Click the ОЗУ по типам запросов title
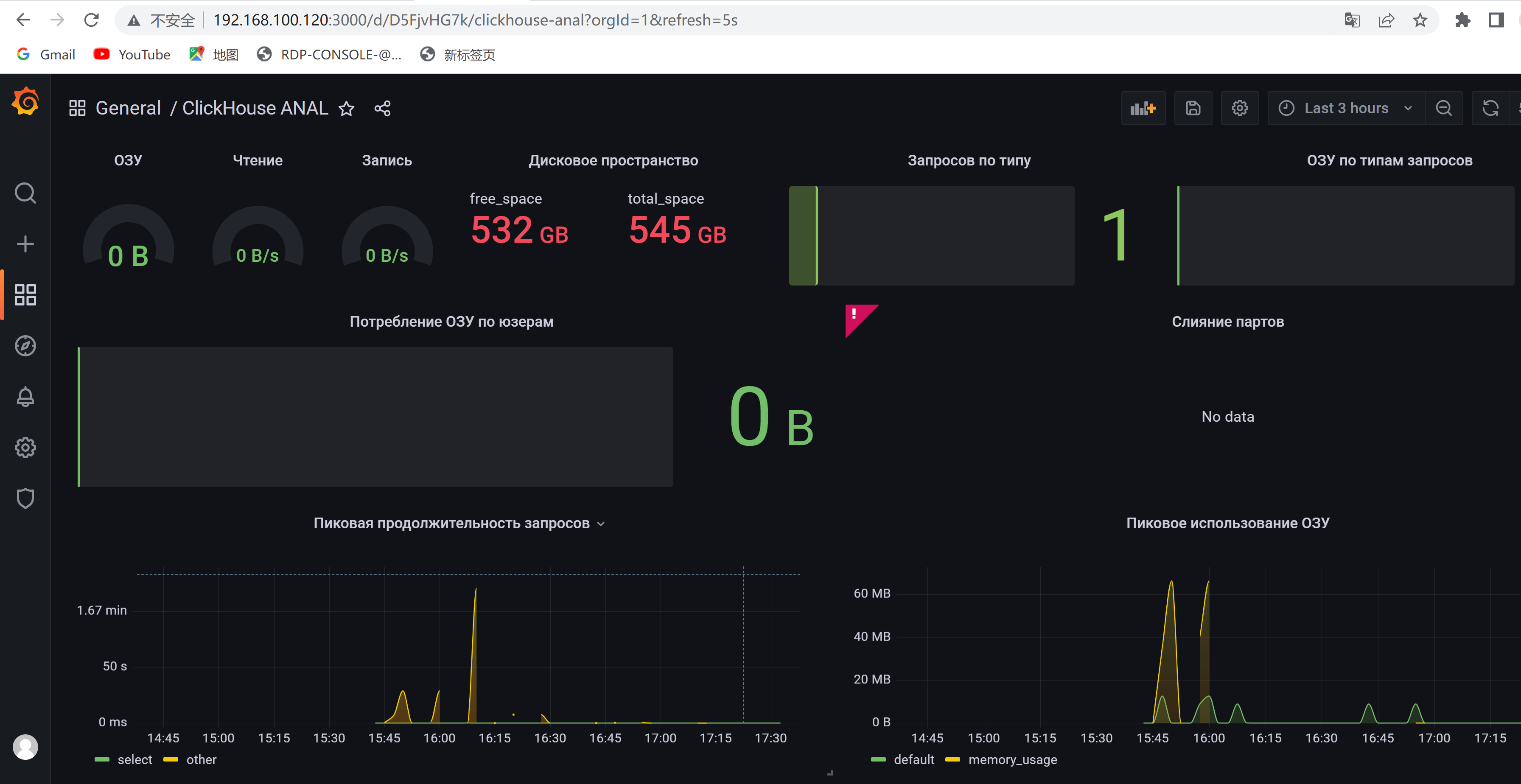The width and height of the screenshot is (1521, 784). click(x=1389, y=161)
